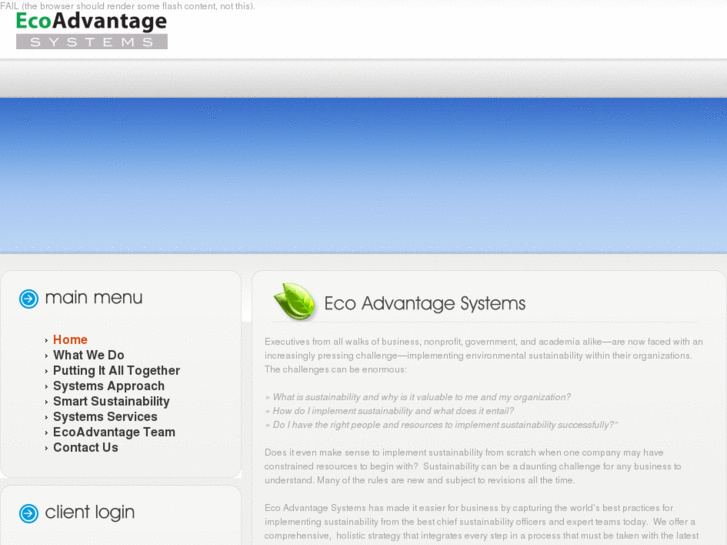727x545 pixels.
Task: Click the client login heading text
Action: [90, 513]
